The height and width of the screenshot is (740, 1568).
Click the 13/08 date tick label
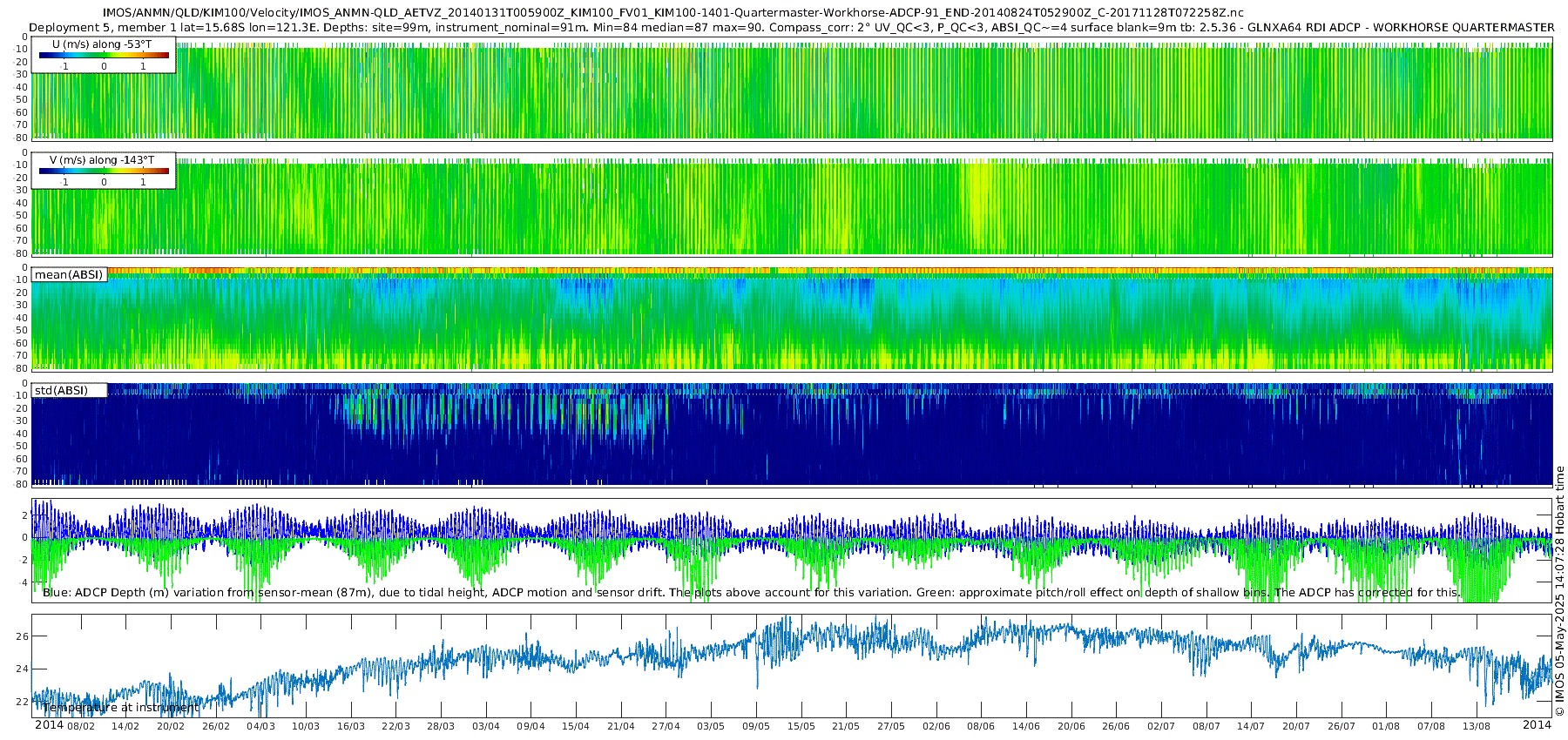[1476, 726]
